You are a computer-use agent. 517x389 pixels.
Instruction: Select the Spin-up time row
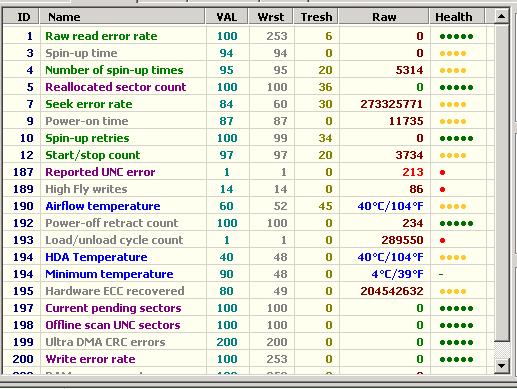(x=248, y=53)
